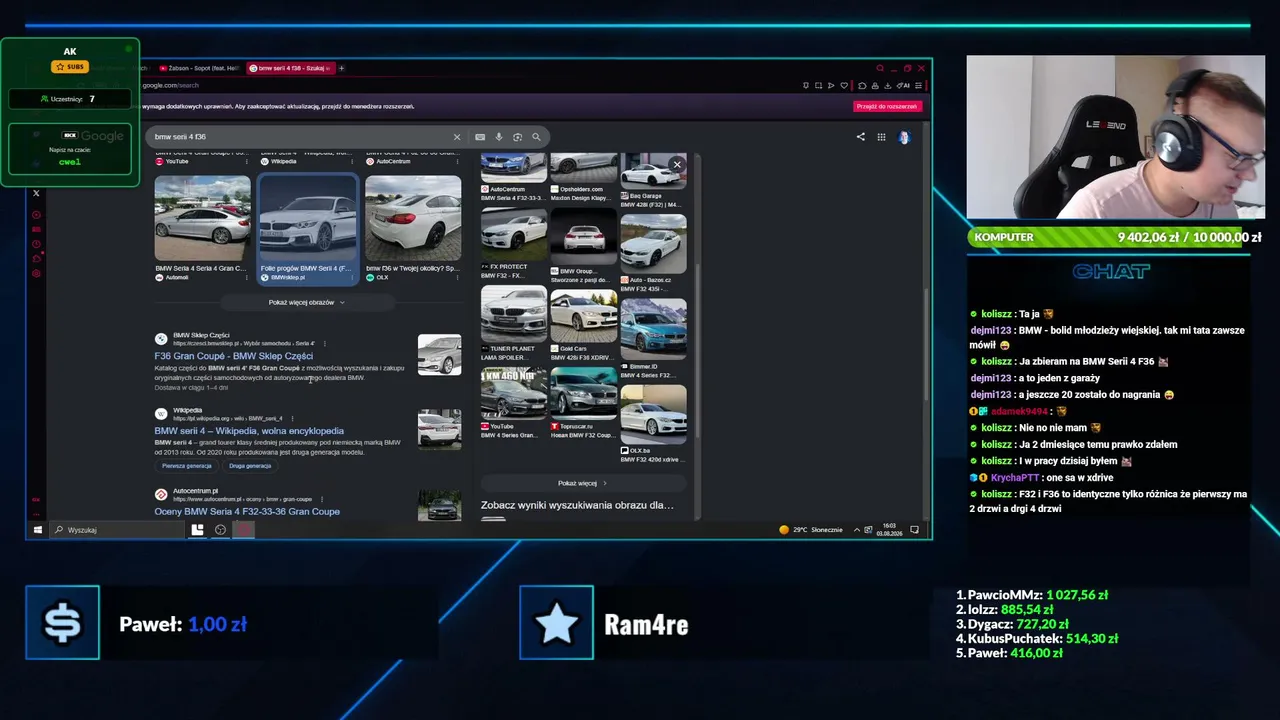
Task: Click the 'Druga generacja' chip
Action: coord(250,466)
